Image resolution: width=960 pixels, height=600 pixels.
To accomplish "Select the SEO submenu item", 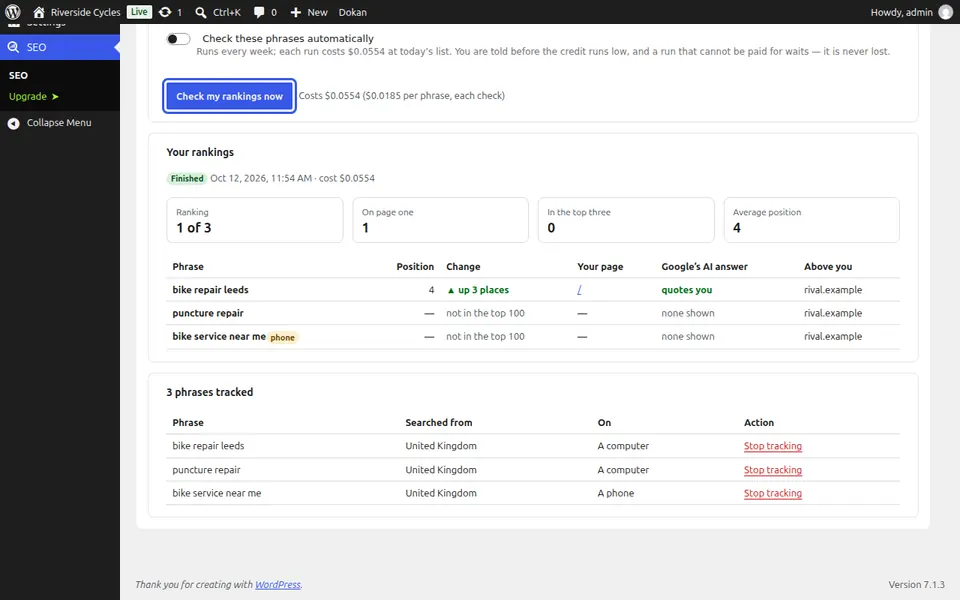I will pos(18,75).
